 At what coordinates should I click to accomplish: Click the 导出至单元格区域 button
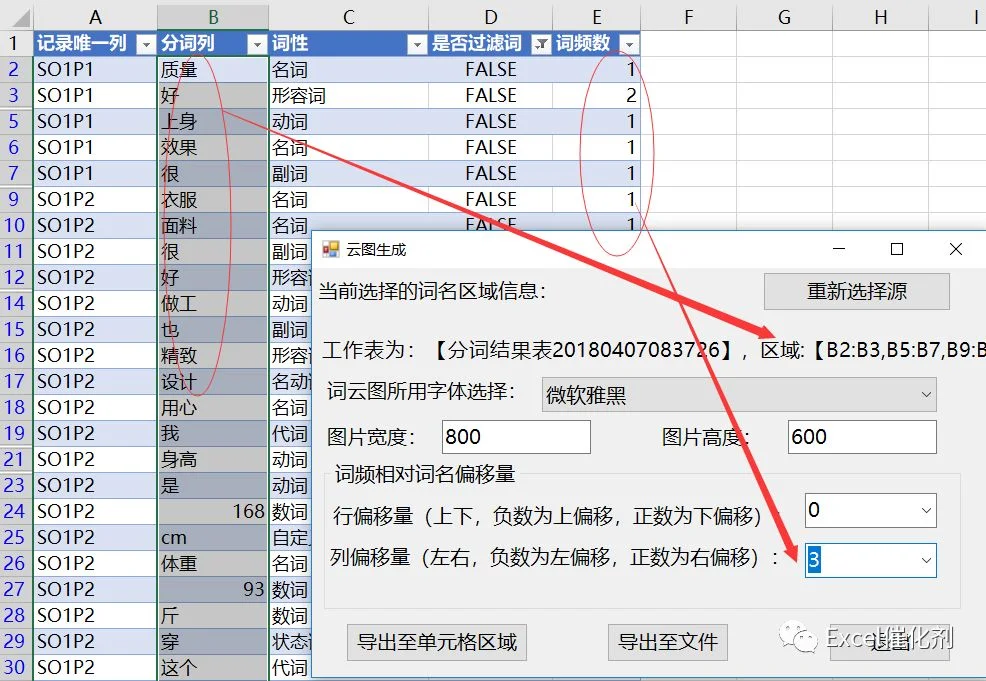click(x=437, y=642)
